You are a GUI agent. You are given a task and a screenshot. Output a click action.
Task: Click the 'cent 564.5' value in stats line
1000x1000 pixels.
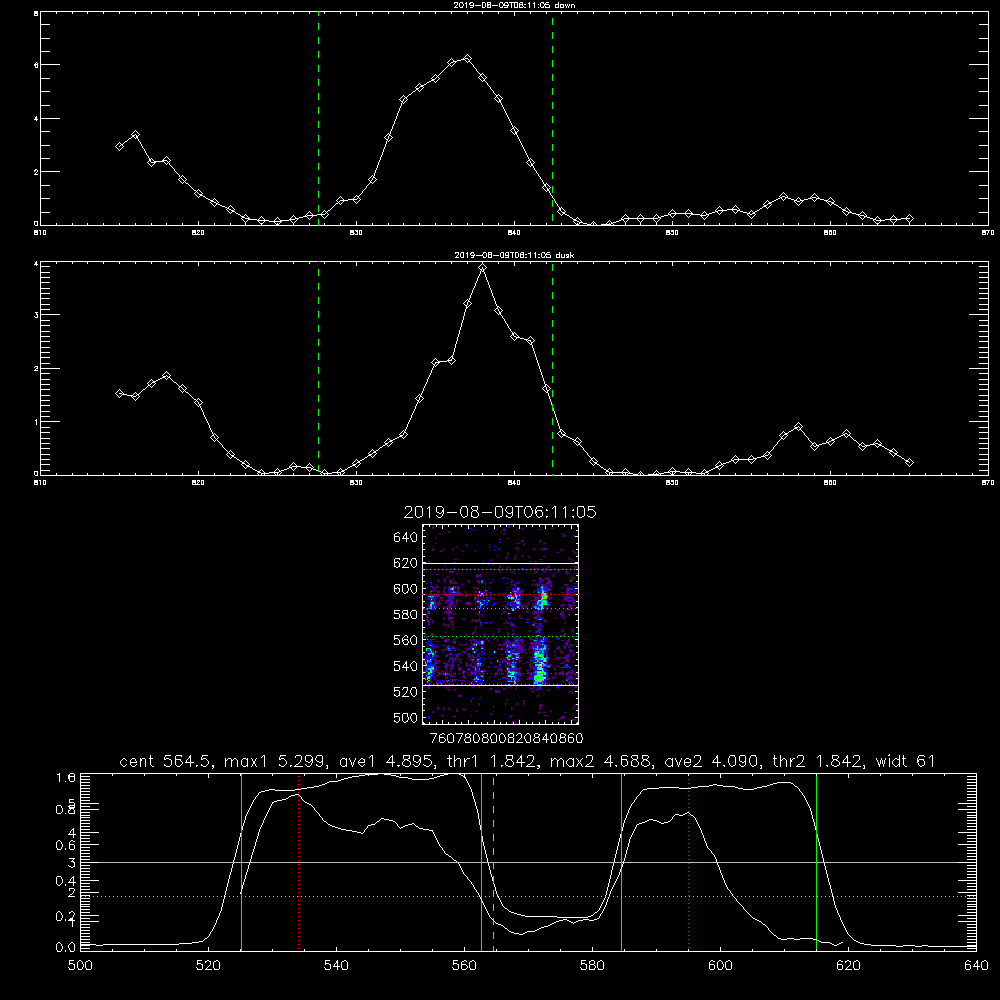point(165,761)
